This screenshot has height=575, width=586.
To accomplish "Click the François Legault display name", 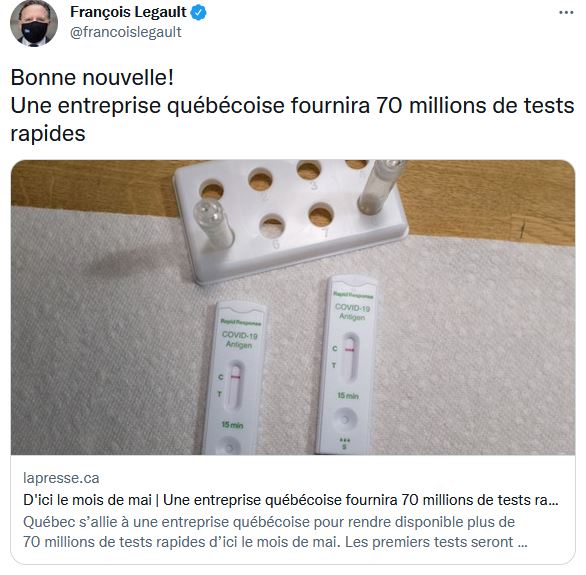I will pos(128,12).
